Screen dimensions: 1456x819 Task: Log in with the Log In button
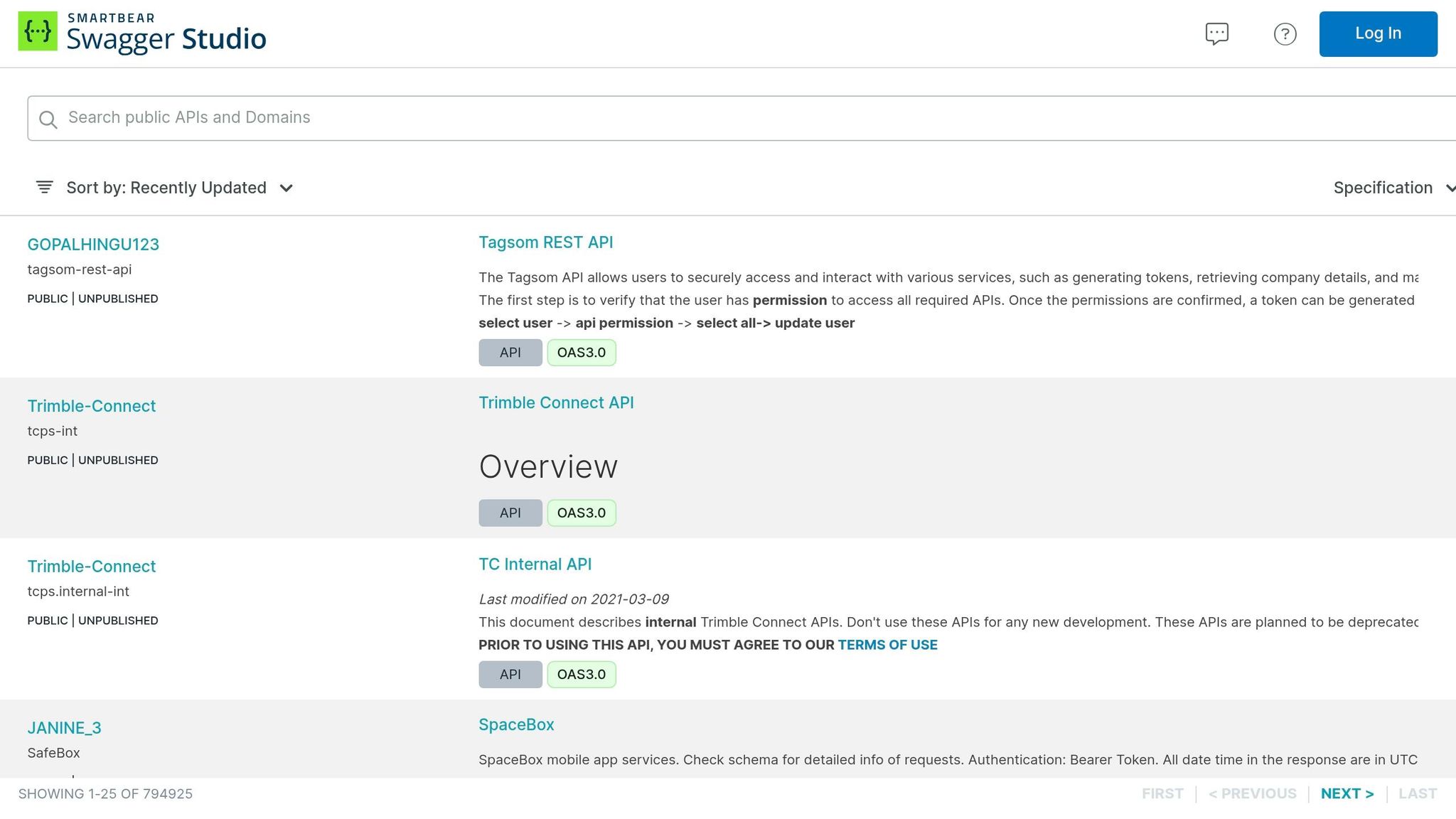pyautogui.click(x=1378, y=33)
